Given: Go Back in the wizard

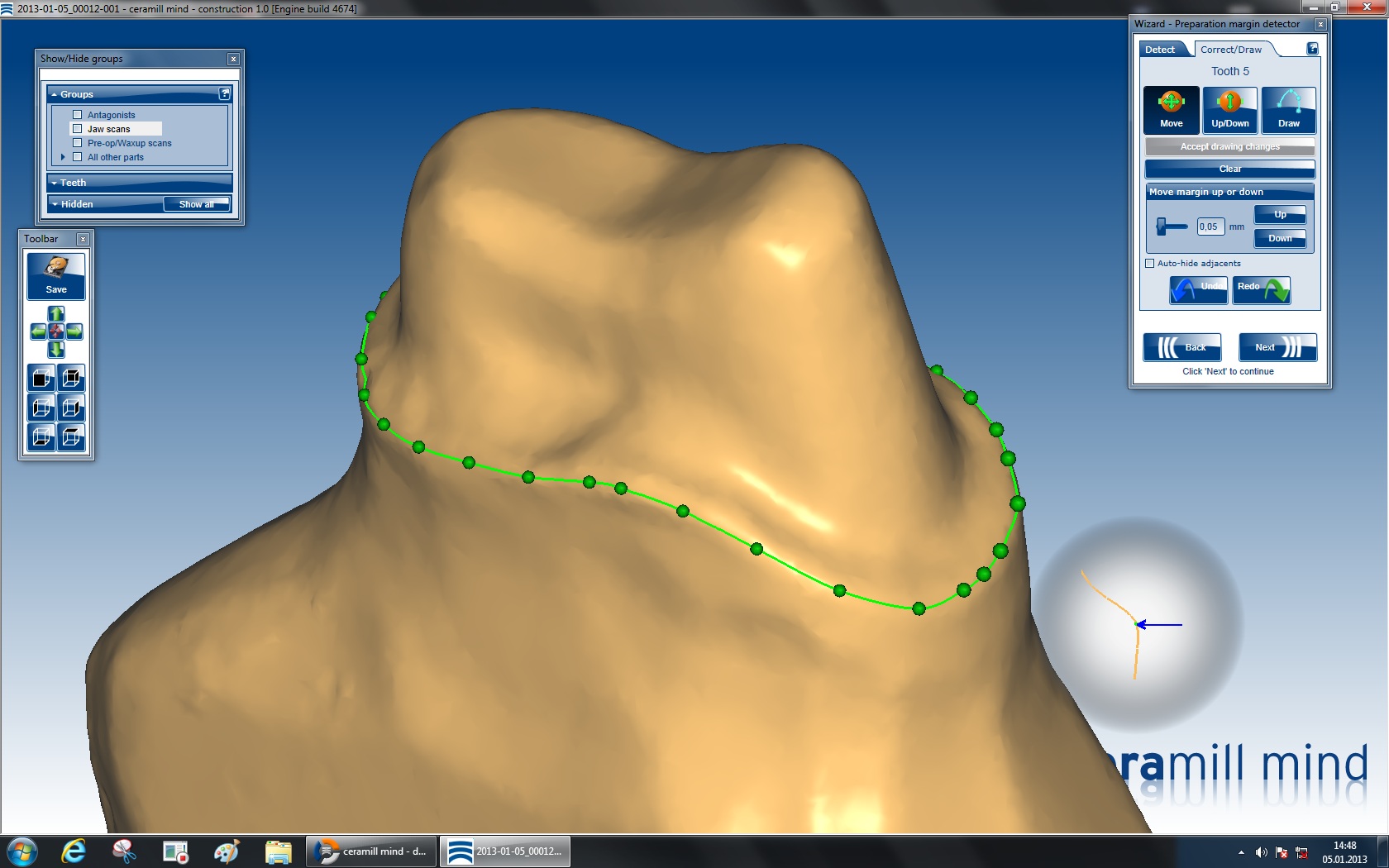Looking at the screenshot, I should tap(1182, 347).
